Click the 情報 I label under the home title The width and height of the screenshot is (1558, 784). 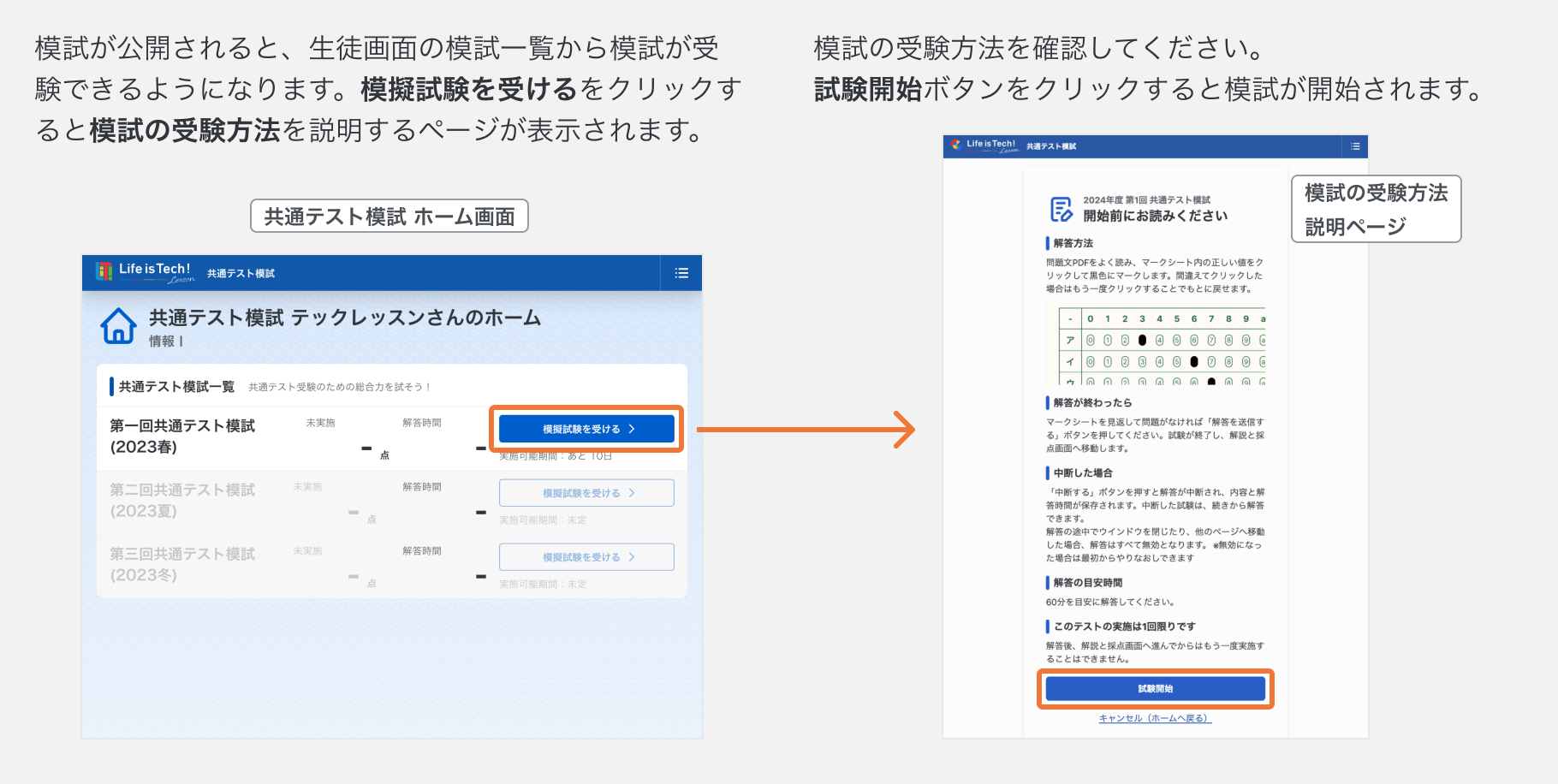166,342
